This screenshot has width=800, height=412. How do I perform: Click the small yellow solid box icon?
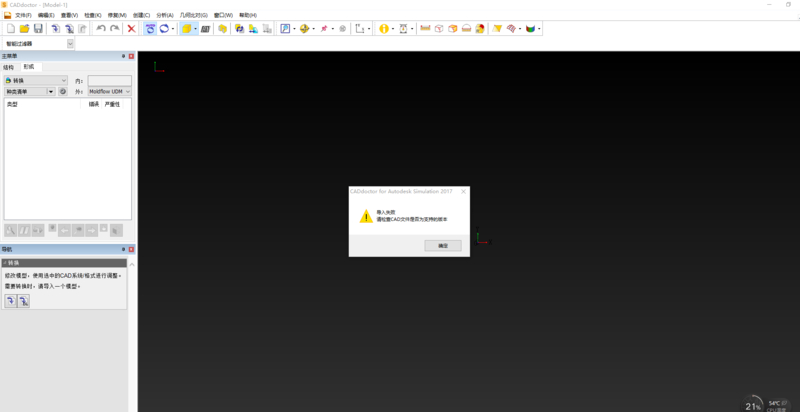tap(222, 29)
